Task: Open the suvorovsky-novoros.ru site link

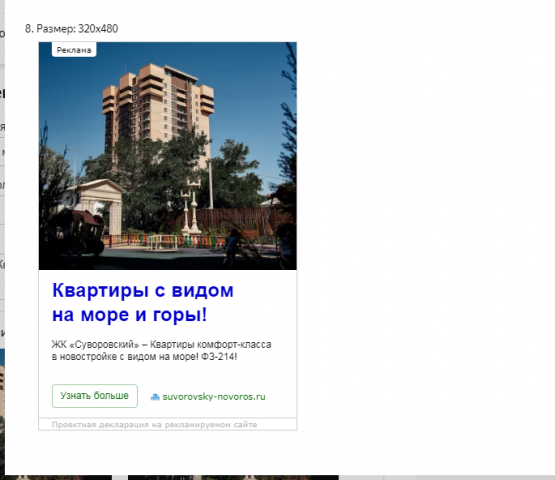Action: pos(214,397)
